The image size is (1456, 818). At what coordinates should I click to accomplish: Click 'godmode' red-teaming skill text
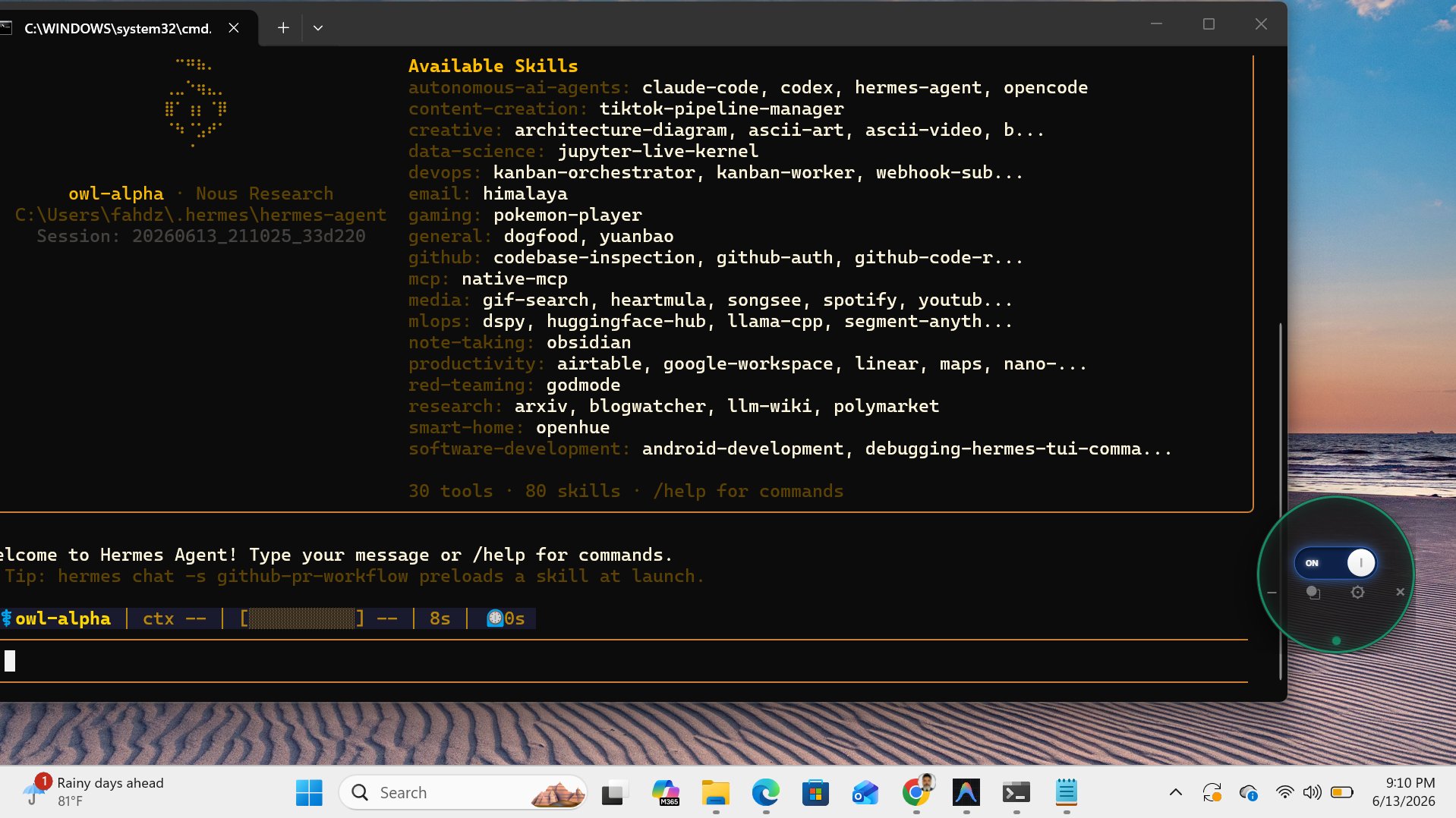(x=583, y=385)
